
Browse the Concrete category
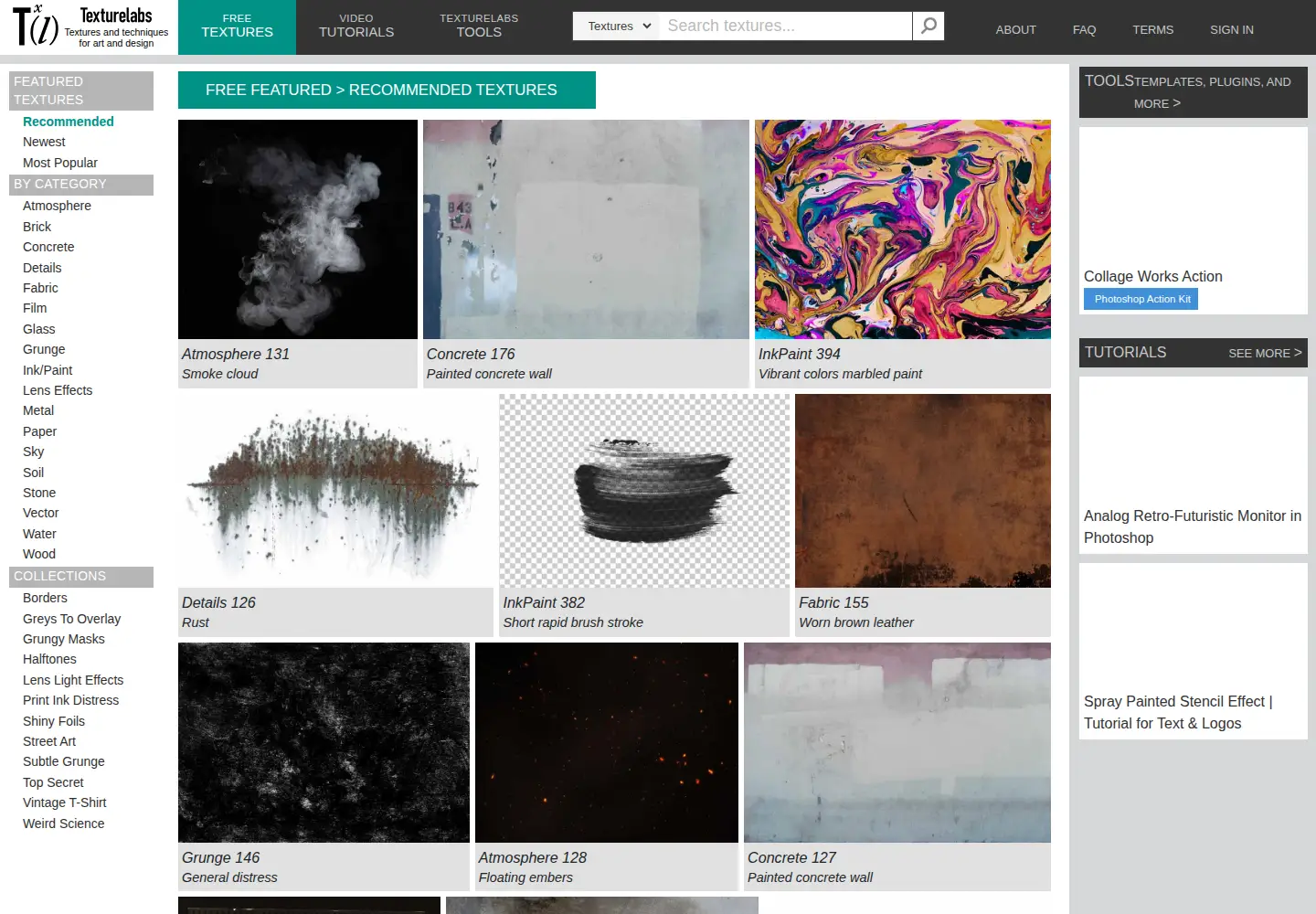pyautogui.click(x=48, y=247)
